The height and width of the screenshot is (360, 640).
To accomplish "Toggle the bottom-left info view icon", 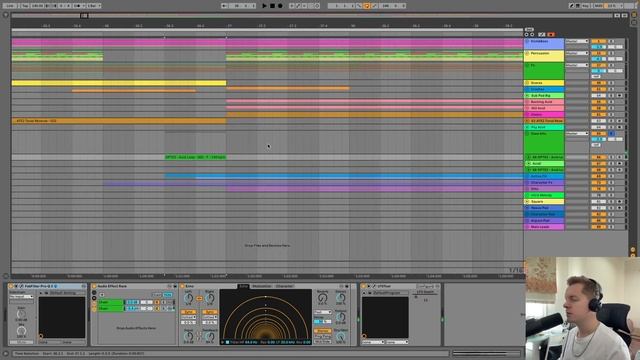I will (x=5, y=353).
